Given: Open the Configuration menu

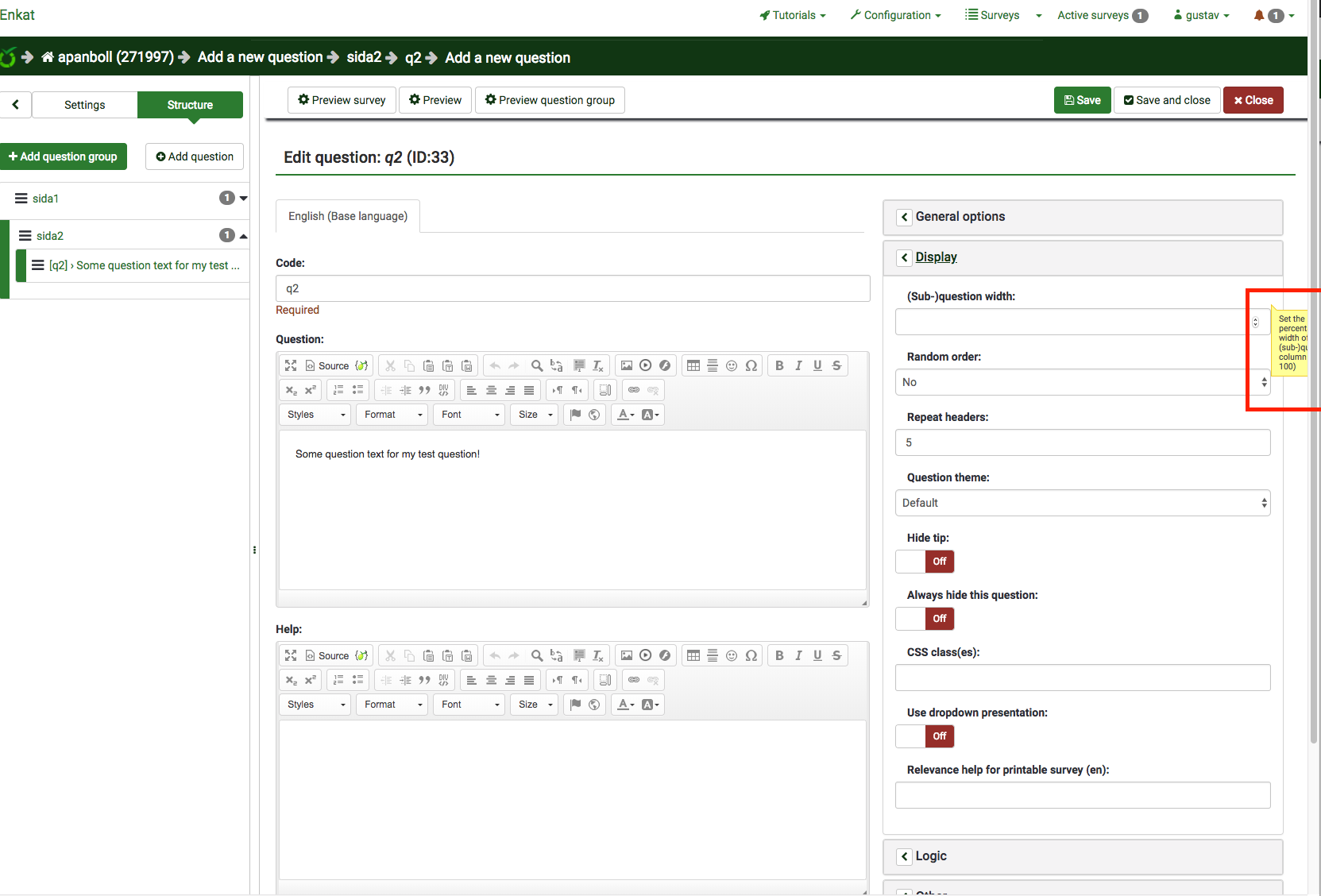Looking at the screenshot, I should click(x=895, y=15).
